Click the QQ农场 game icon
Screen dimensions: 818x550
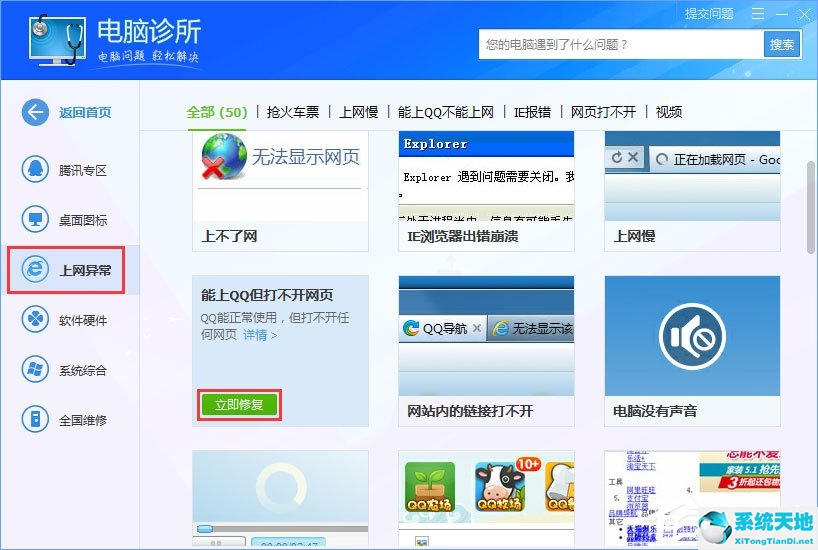430,486
